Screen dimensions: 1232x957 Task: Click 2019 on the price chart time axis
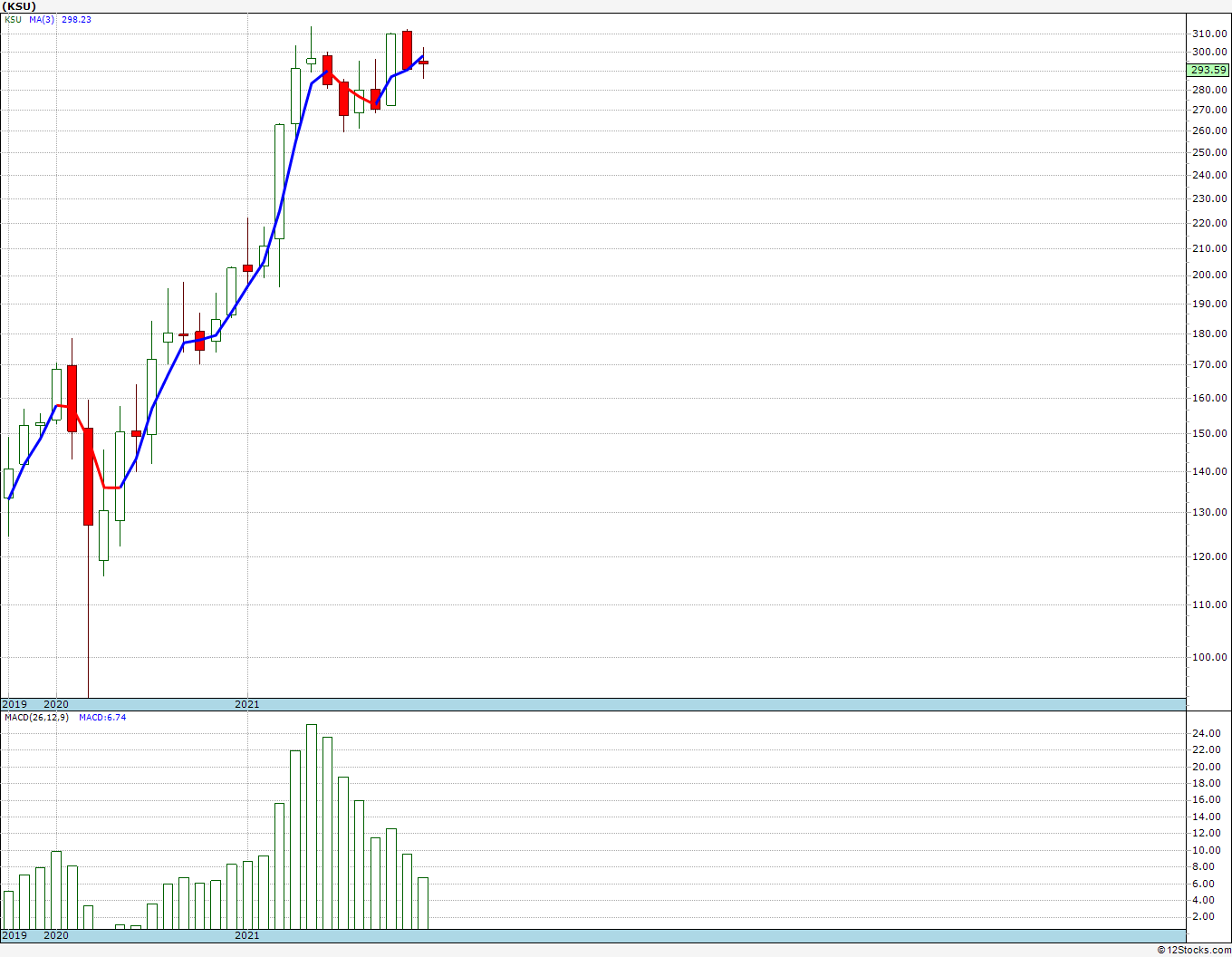tap(14, 704)
